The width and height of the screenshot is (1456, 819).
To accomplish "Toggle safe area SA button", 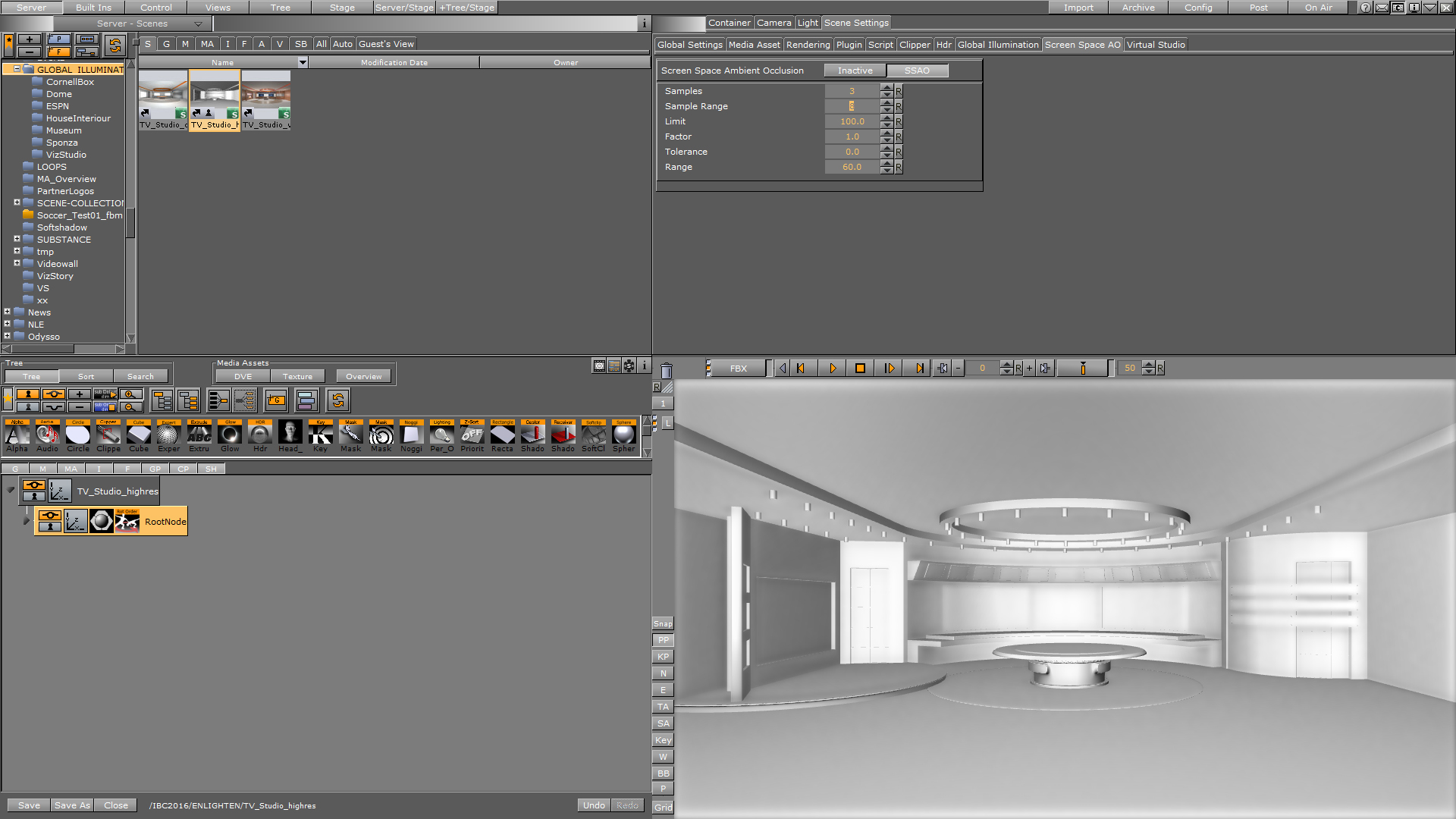I will (663, 723).
